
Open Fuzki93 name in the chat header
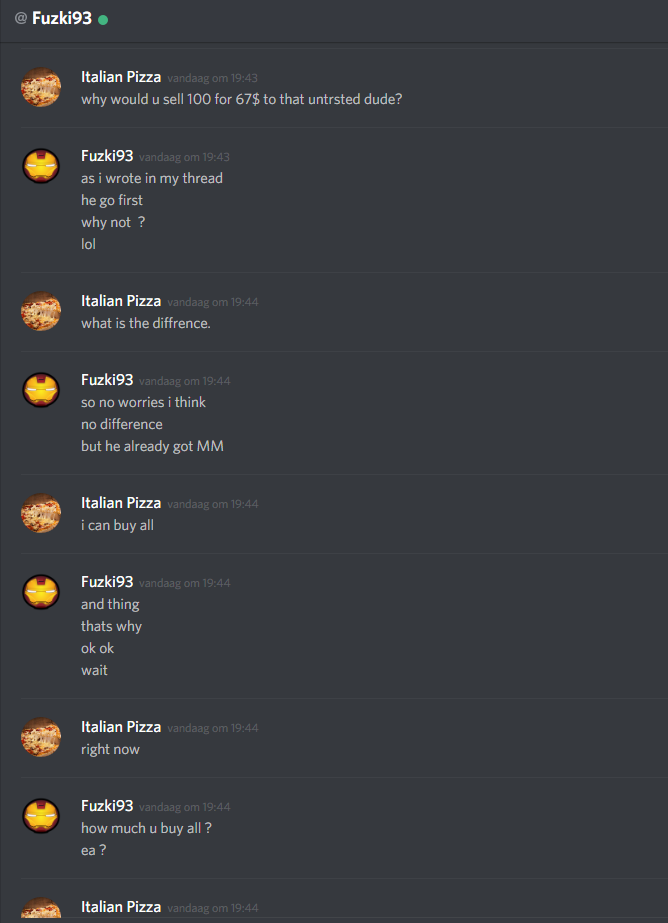pyautogui.click(x=62, y=18)
